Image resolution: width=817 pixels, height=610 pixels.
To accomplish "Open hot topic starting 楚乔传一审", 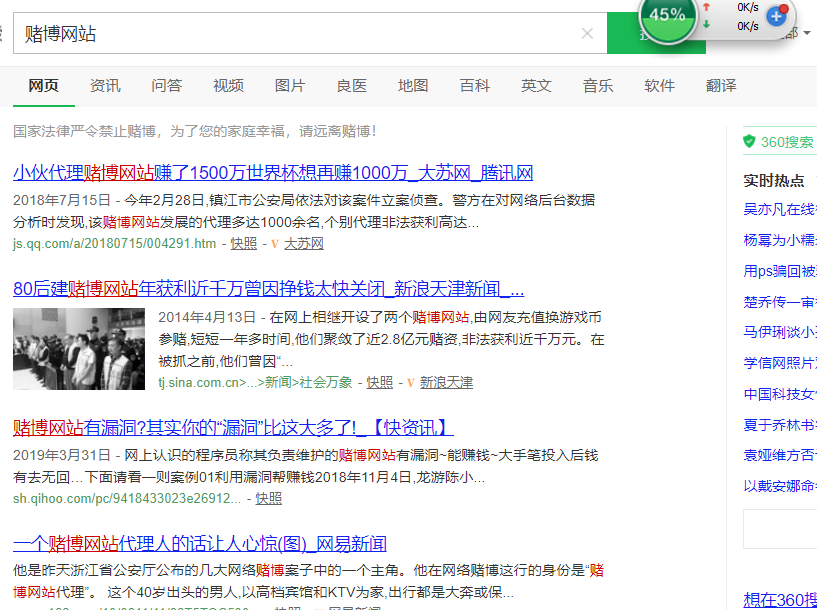I will [780, 302].
